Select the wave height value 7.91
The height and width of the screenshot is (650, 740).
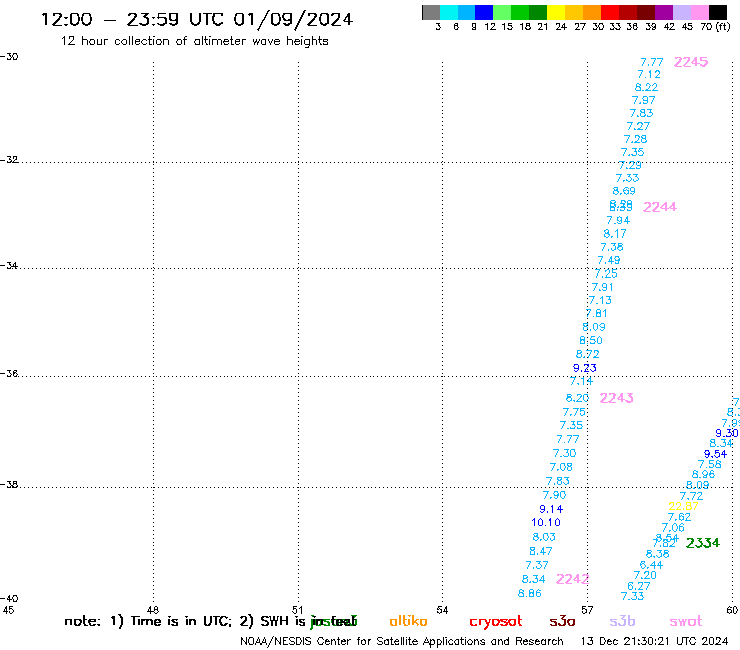[603, 287]
